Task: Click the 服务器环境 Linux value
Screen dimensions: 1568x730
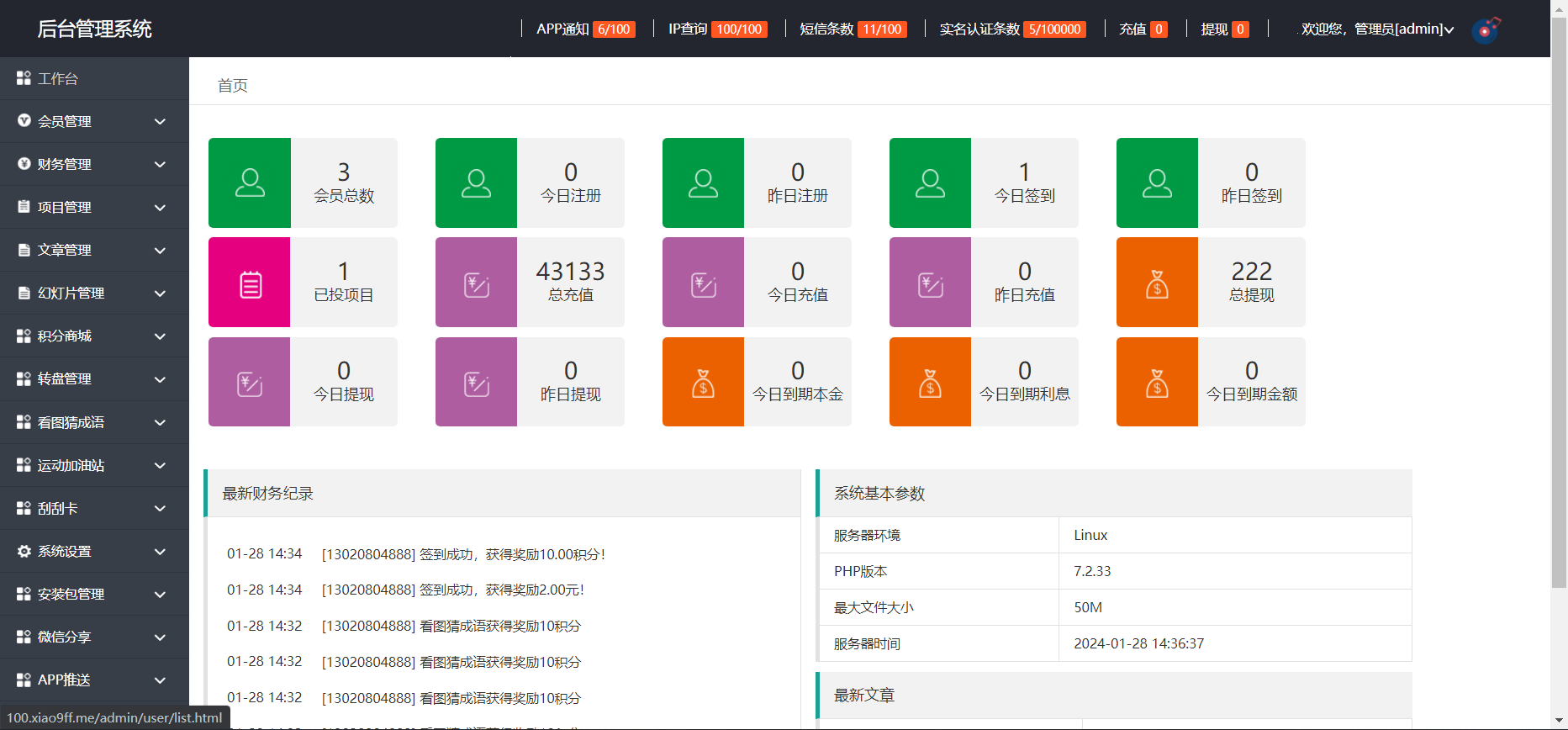Action: tap(1090, 535)
